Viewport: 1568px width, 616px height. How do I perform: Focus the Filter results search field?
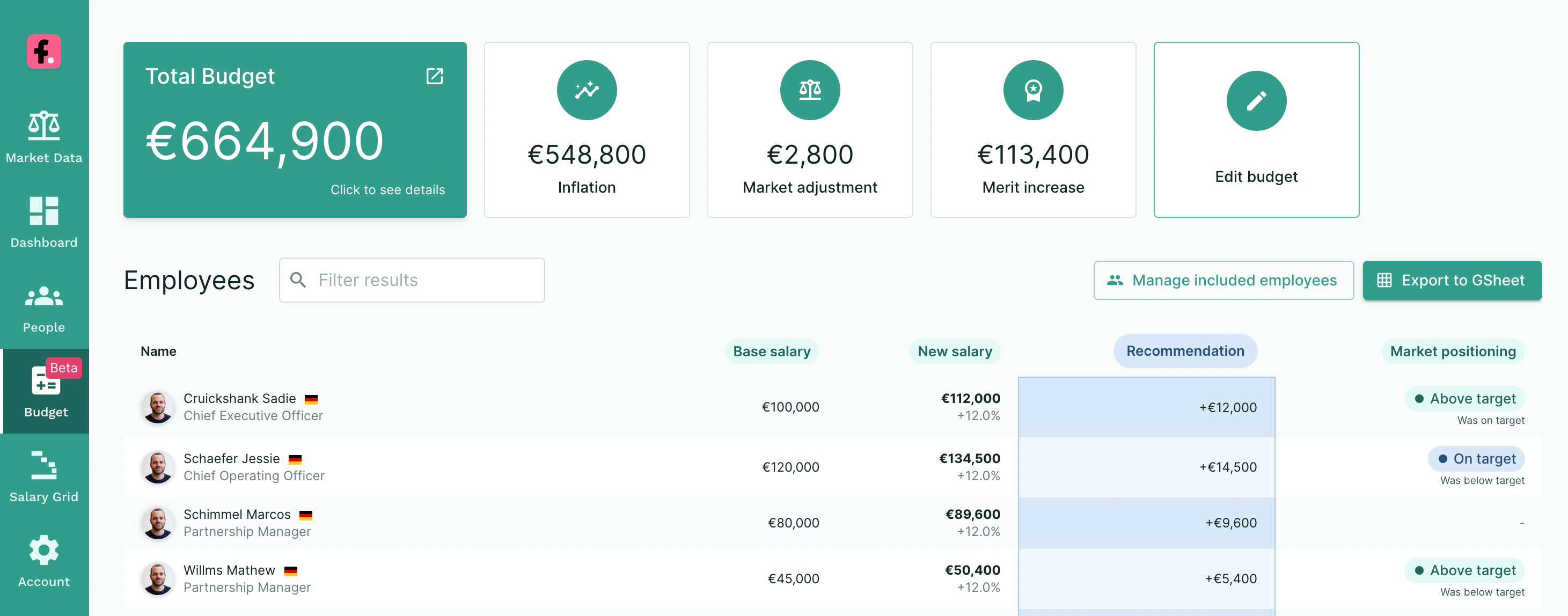(412, 280)
